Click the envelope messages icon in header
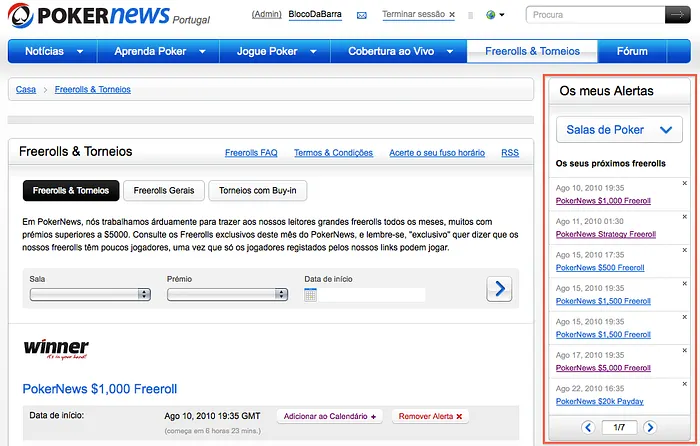 361,16
